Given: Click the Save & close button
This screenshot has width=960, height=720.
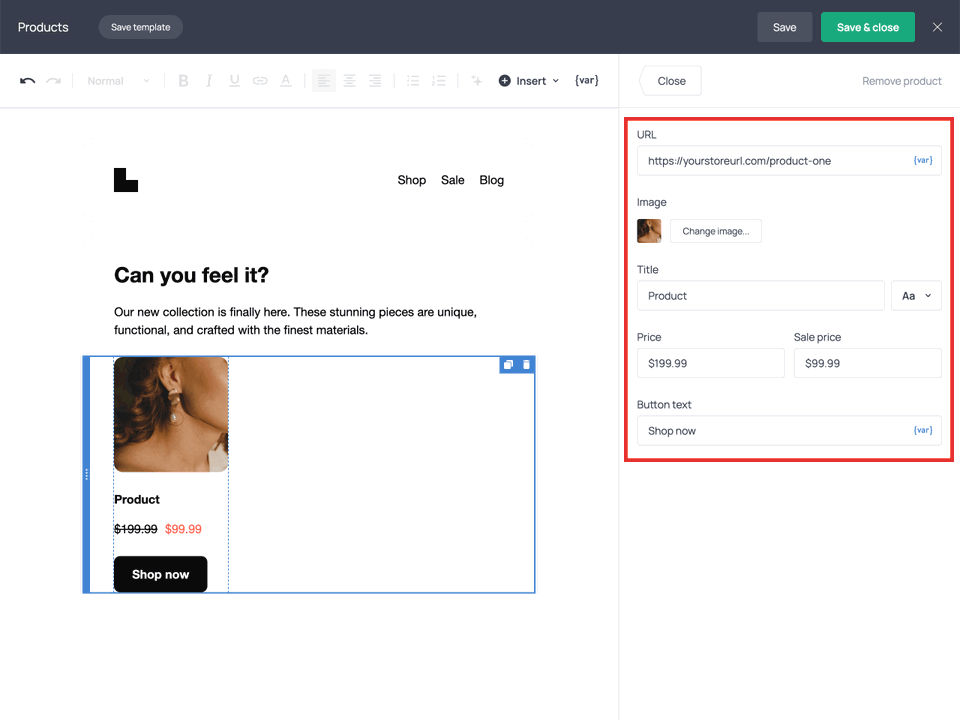Looking at the screenshot, I should 867,27.
